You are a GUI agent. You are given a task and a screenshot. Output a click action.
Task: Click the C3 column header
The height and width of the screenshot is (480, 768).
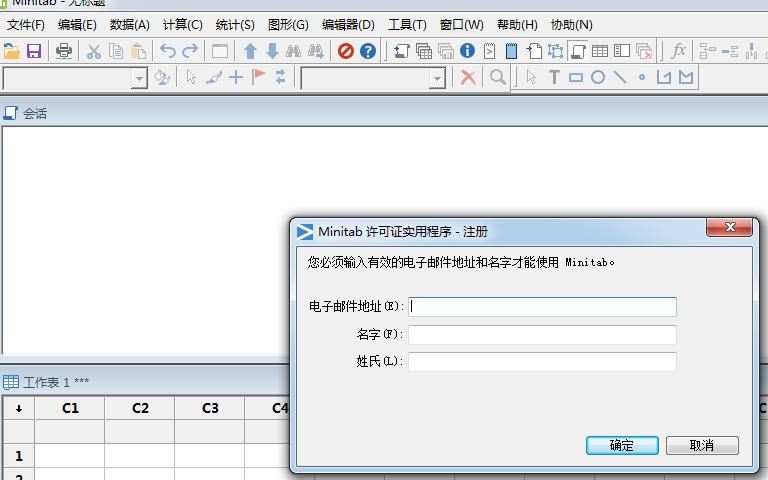(210, 408)
